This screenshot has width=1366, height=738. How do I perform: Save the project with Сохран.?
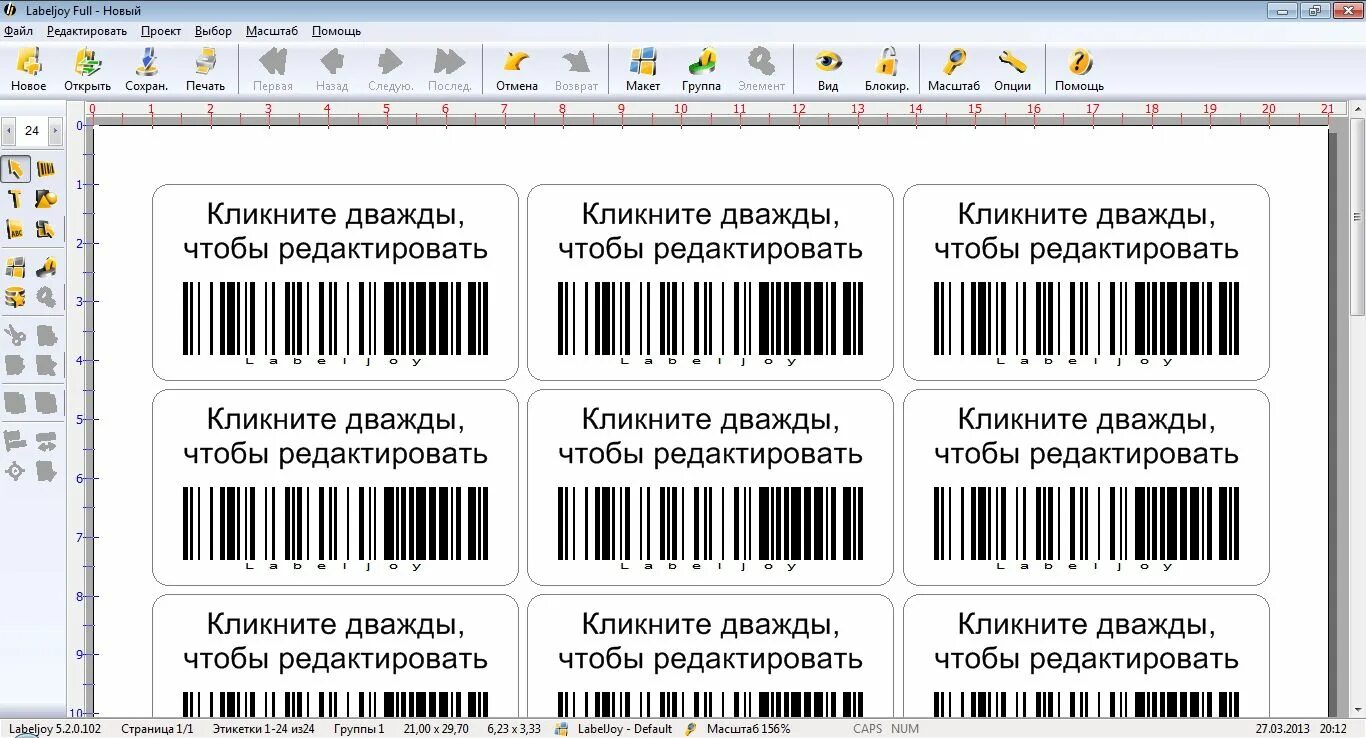click(147, 70)
